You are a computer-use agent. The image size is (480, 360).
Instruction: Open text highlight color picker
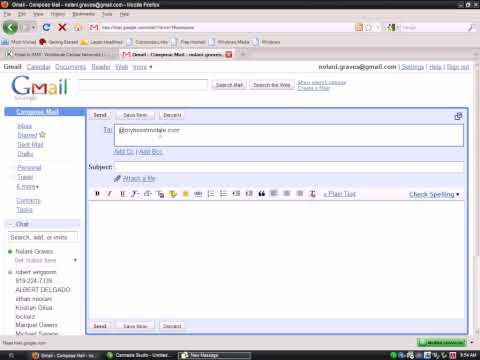pyautogui.click(x=173, y=194)
